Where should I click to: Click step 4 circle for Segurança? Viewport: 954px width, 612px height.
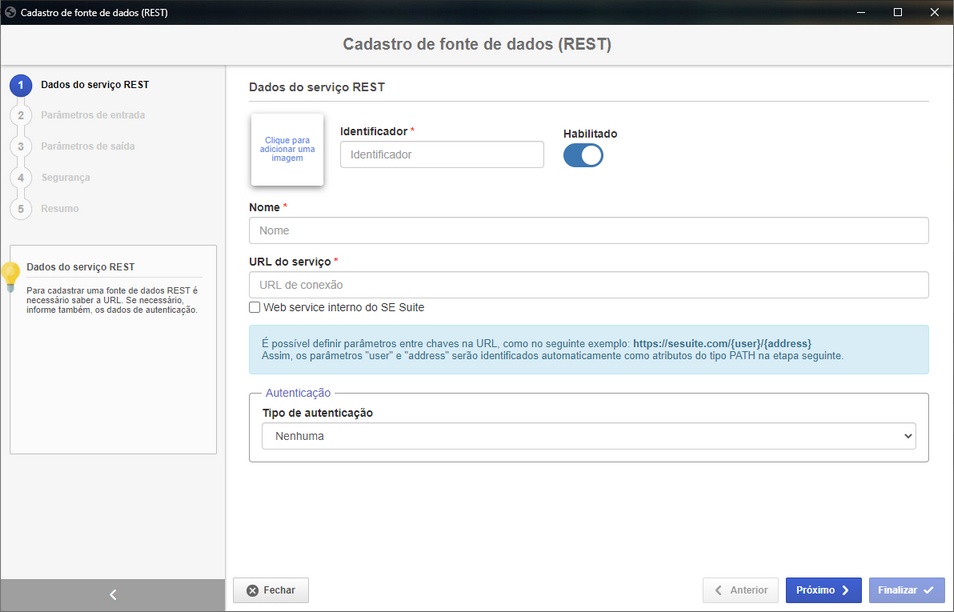tap(20, 178)
